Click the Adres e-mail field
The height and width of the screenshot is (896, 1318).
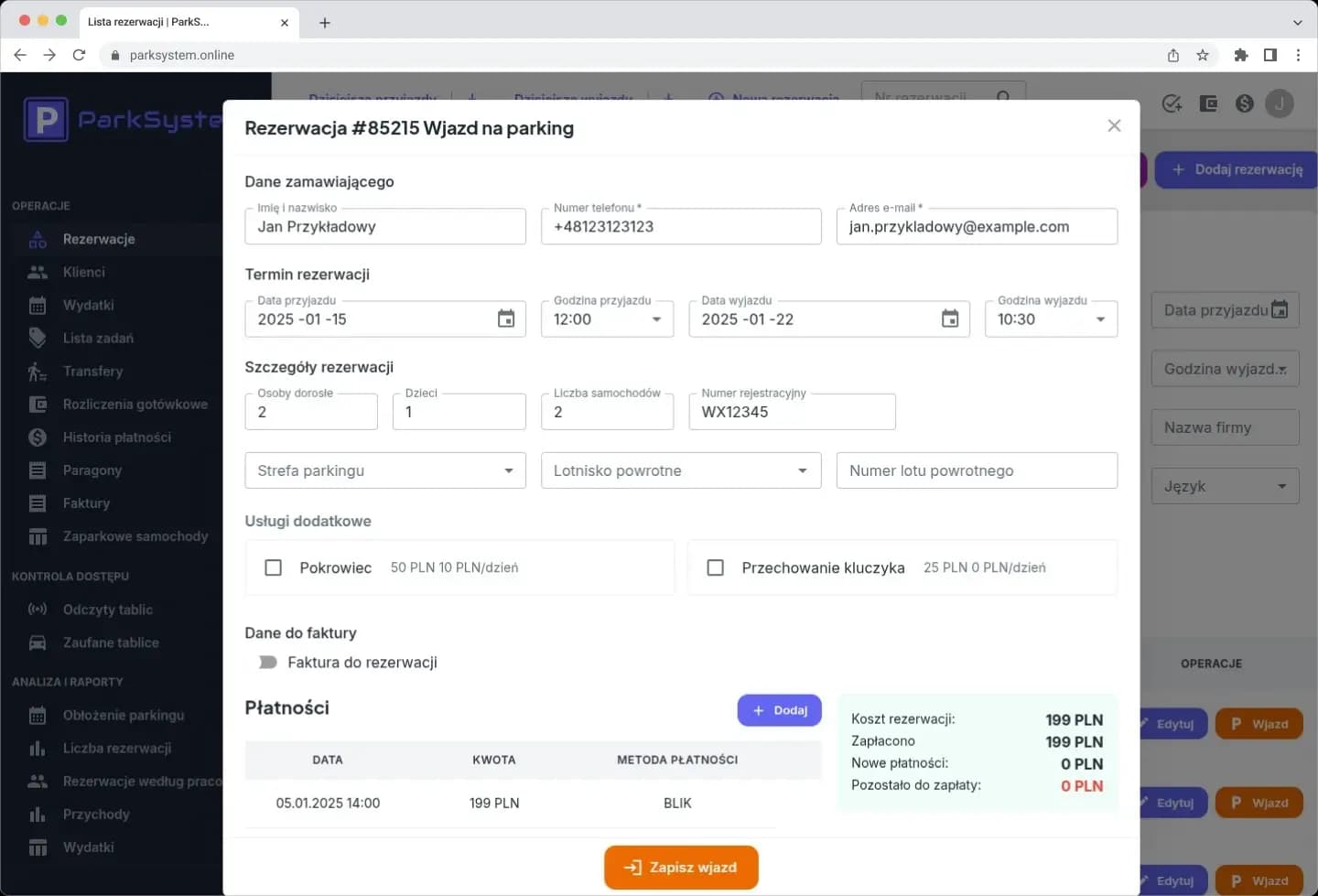[x=977, y=226]
